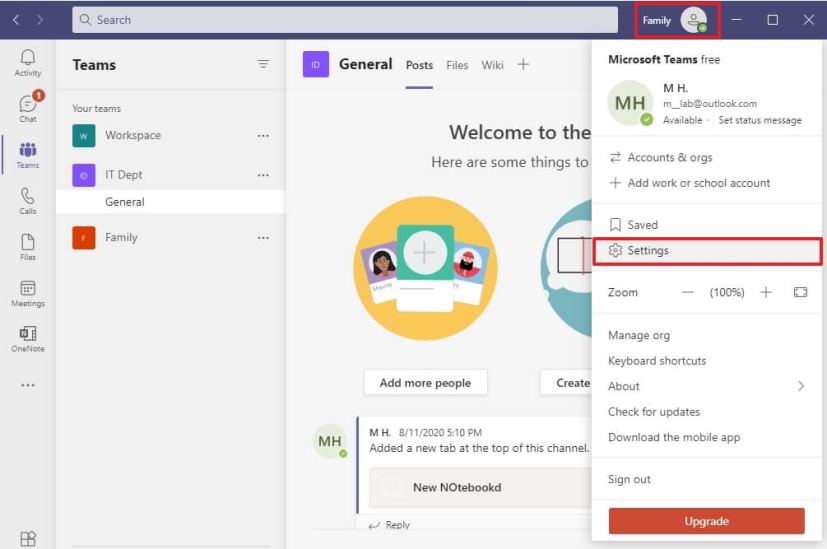This screenshot has width=827, height=549.
Task: Click into the Search box
Action: click(x=345, y=20)
